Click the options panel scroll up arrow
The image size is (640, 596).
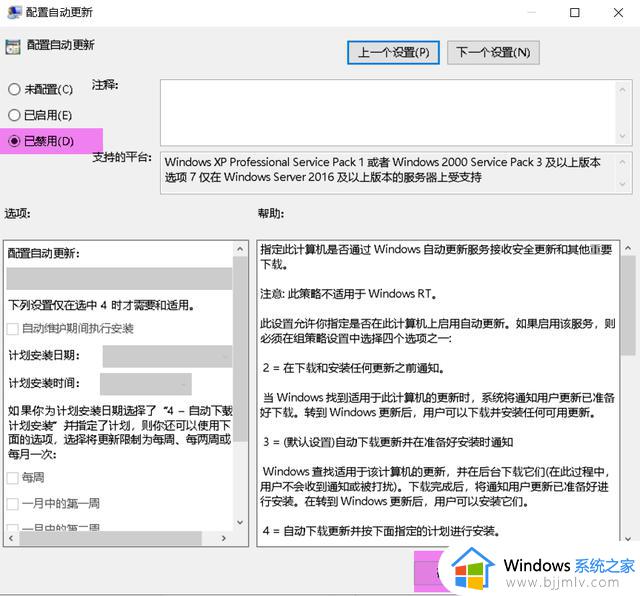click(x=240, y=249)
